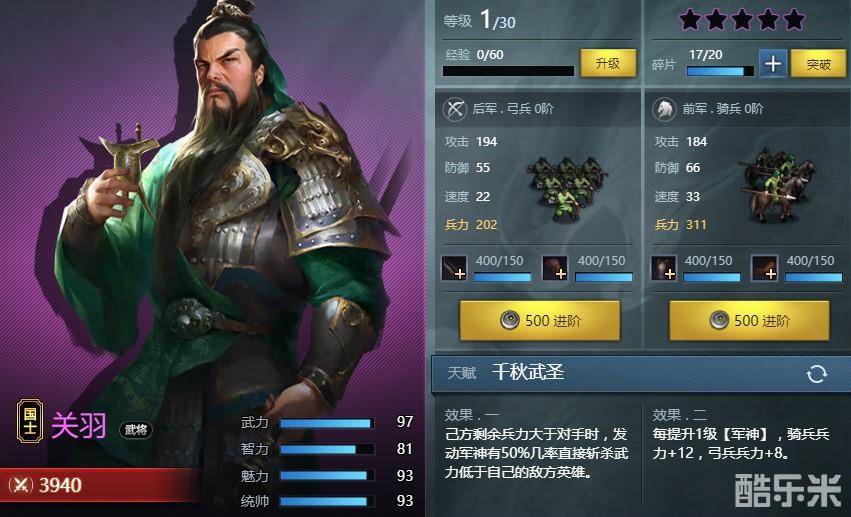The height and width of the screenshot is (517, 851).
Task: Add first cavalry equipment slot item
Action: point(663,268)
